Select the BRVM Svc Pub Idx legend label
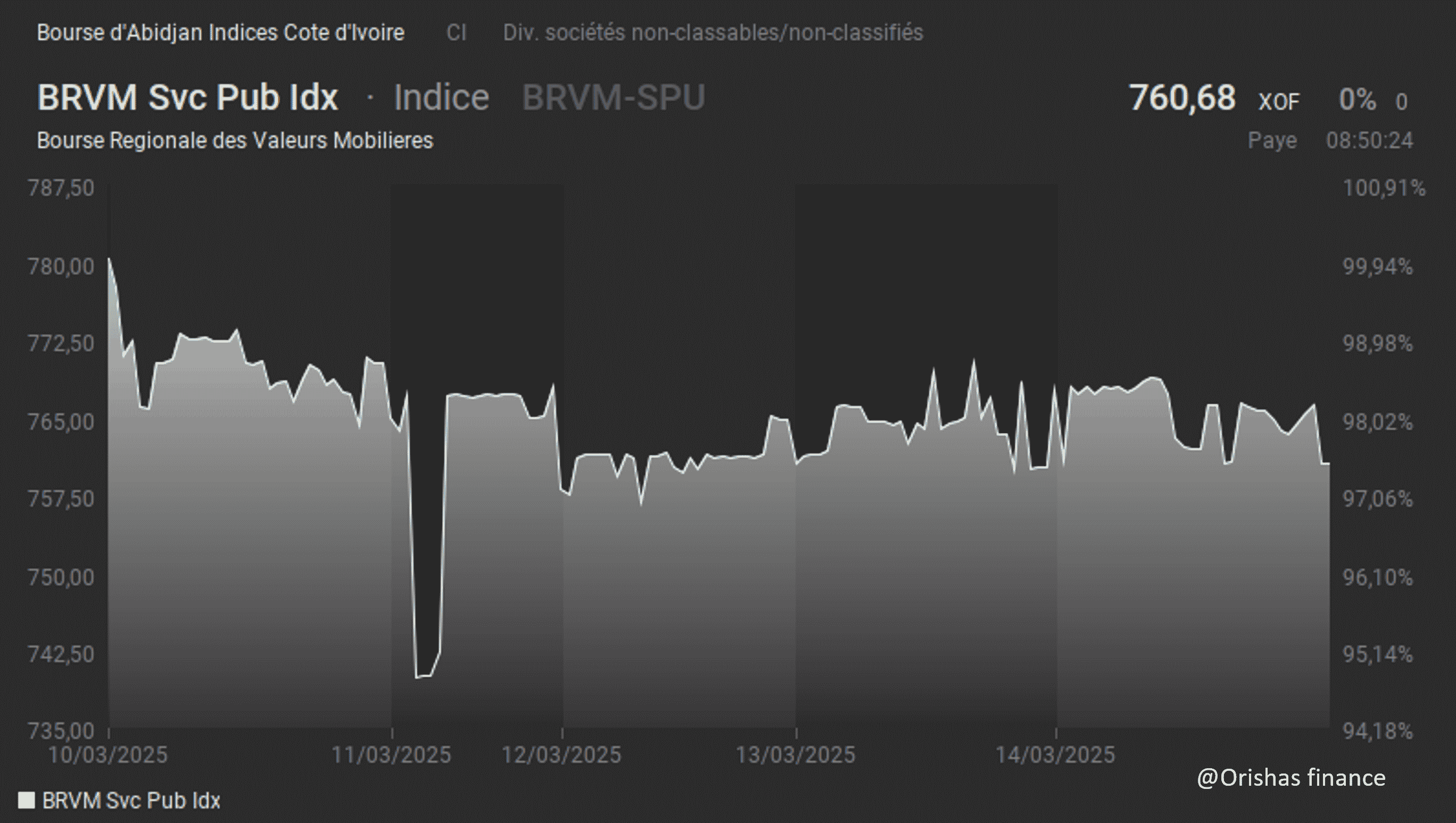 131,800
